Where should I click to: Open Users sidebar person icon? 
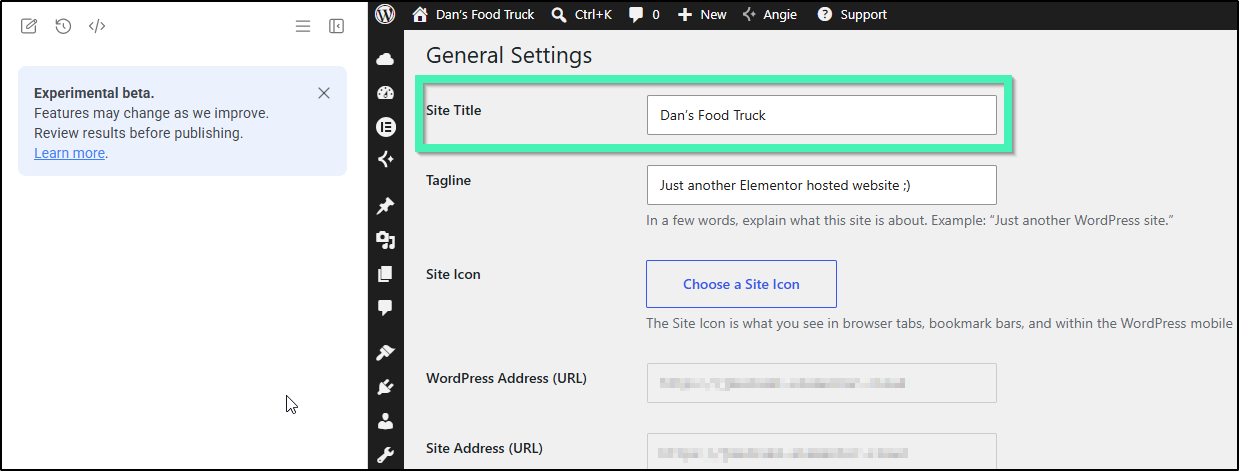pos(385,421)
